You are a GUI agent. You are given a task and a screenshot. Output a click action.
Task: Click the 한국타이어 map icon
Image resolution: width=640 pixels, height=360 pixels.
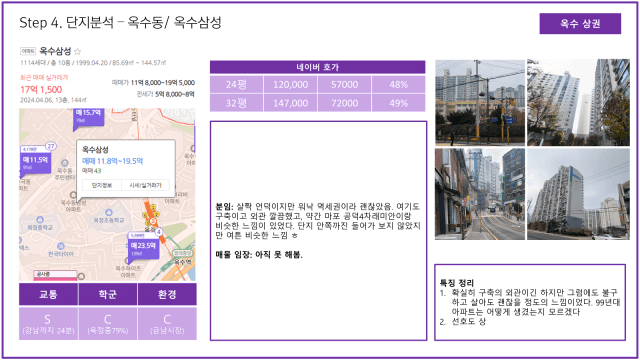point(61,246)
